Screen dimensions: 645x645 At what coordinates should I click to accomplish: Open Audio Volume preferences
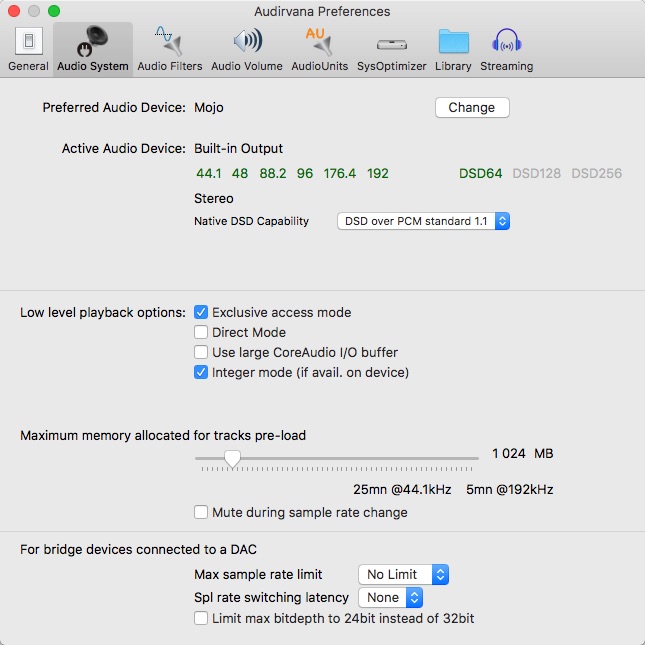pos(247,49)
